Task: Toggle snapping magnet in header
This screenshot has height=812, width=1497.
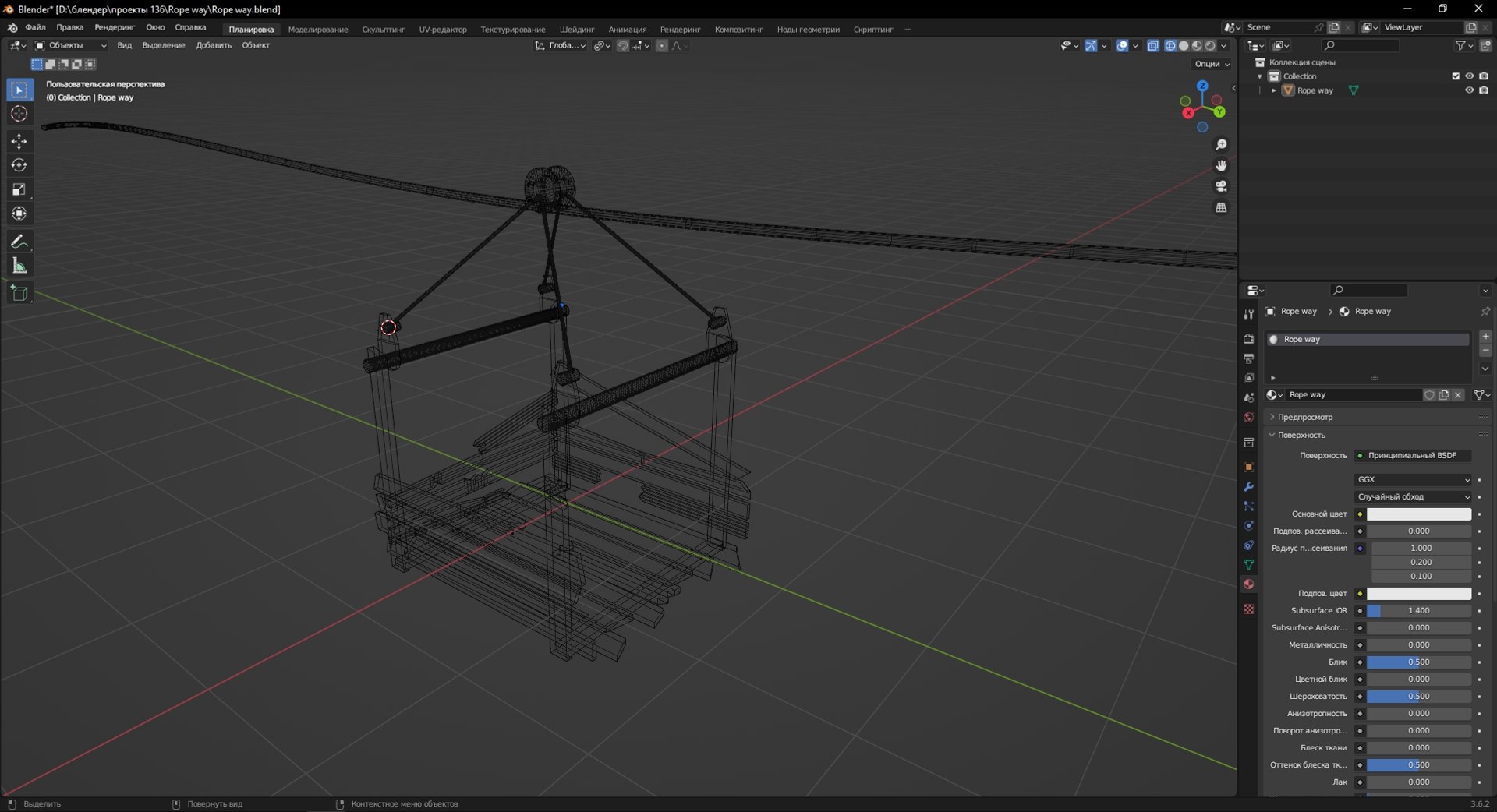Action: [622, 46]
